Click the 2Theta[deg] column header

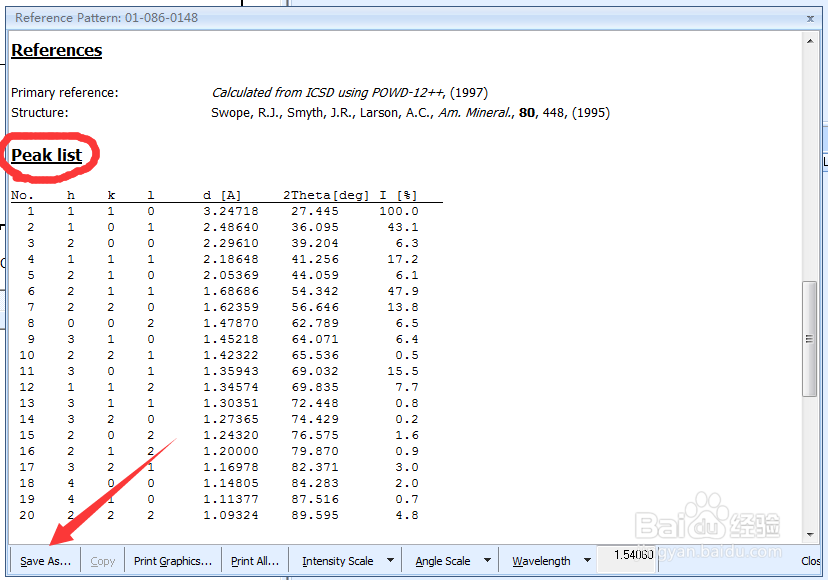pos(326,195)
